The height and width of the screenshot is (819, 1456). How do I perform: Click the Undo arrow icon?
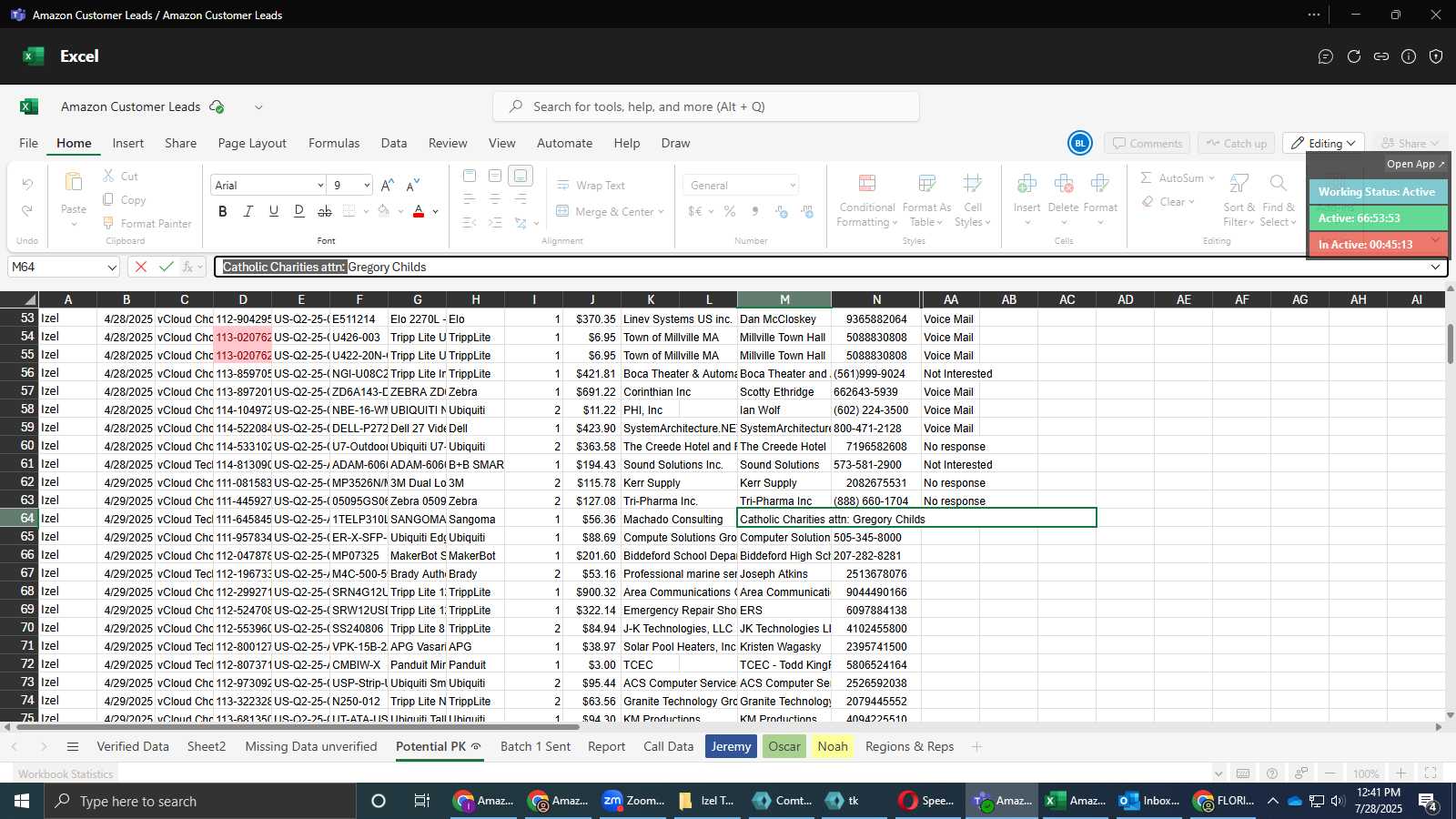[27, 185]
